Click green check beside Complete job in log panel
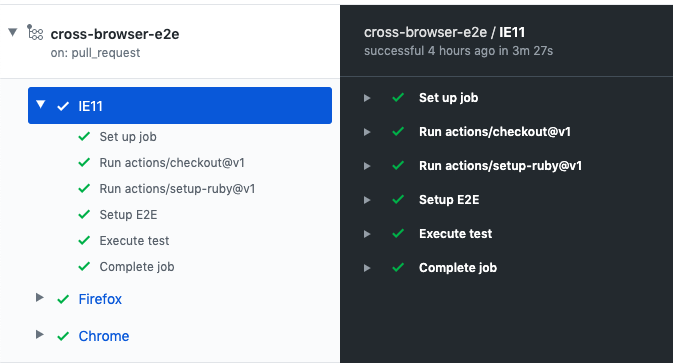 pos(398,267)
